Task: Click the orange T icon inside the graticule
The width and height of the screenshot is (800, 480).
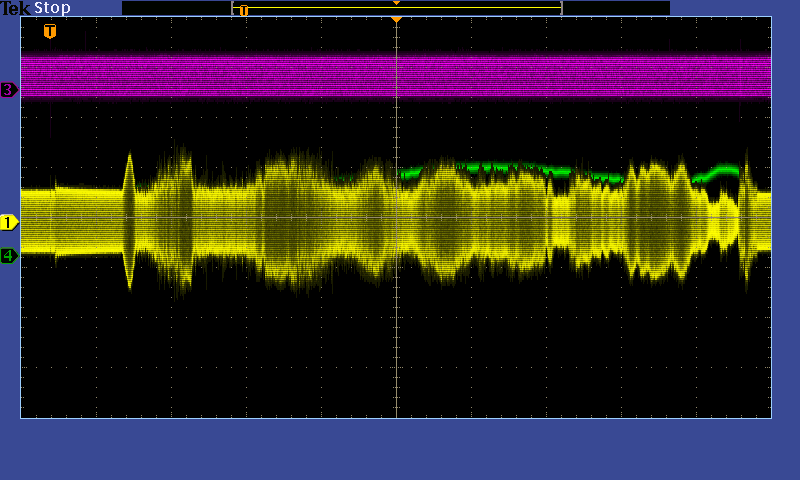Action: point(50,31)
